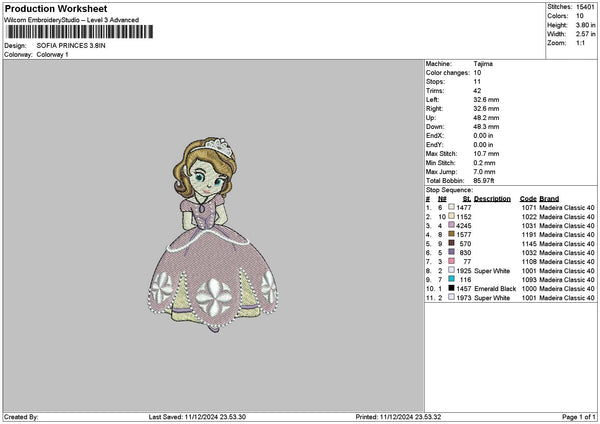Image resolution: width=600 pixels, height=424 pixels.
Task: Click the 'St.' column header
Action: (467, 199)
